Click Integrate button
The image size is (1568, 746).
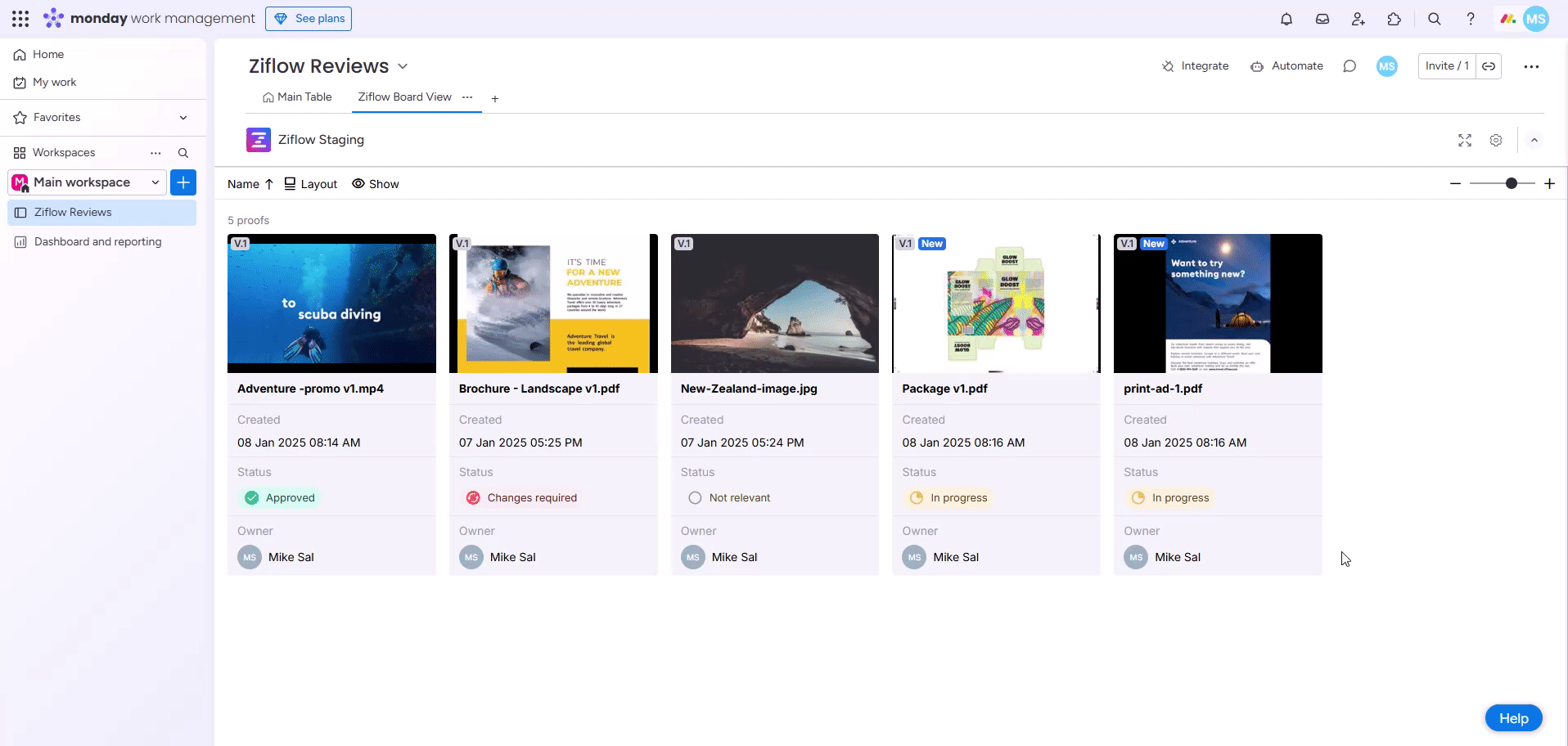tap(1195, 66)
